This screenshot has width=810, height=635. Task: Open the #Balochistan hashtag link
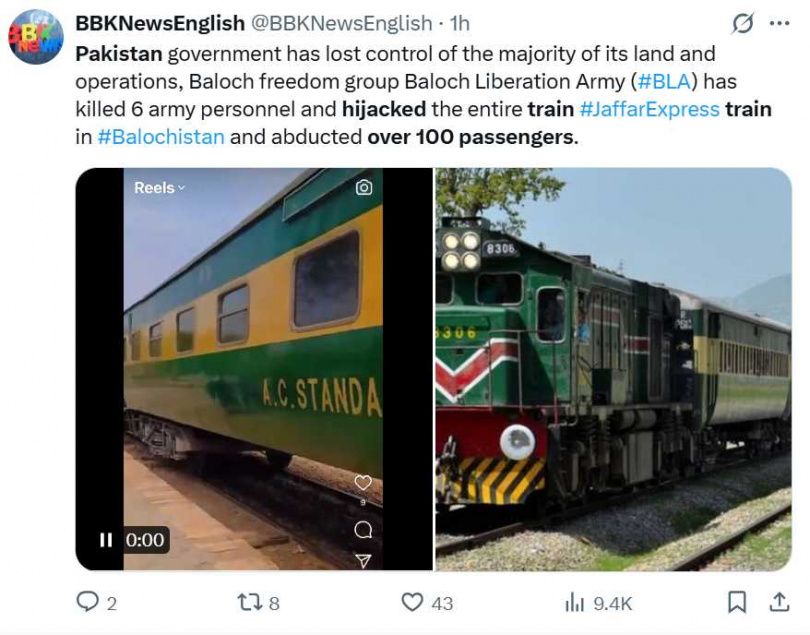161,137
